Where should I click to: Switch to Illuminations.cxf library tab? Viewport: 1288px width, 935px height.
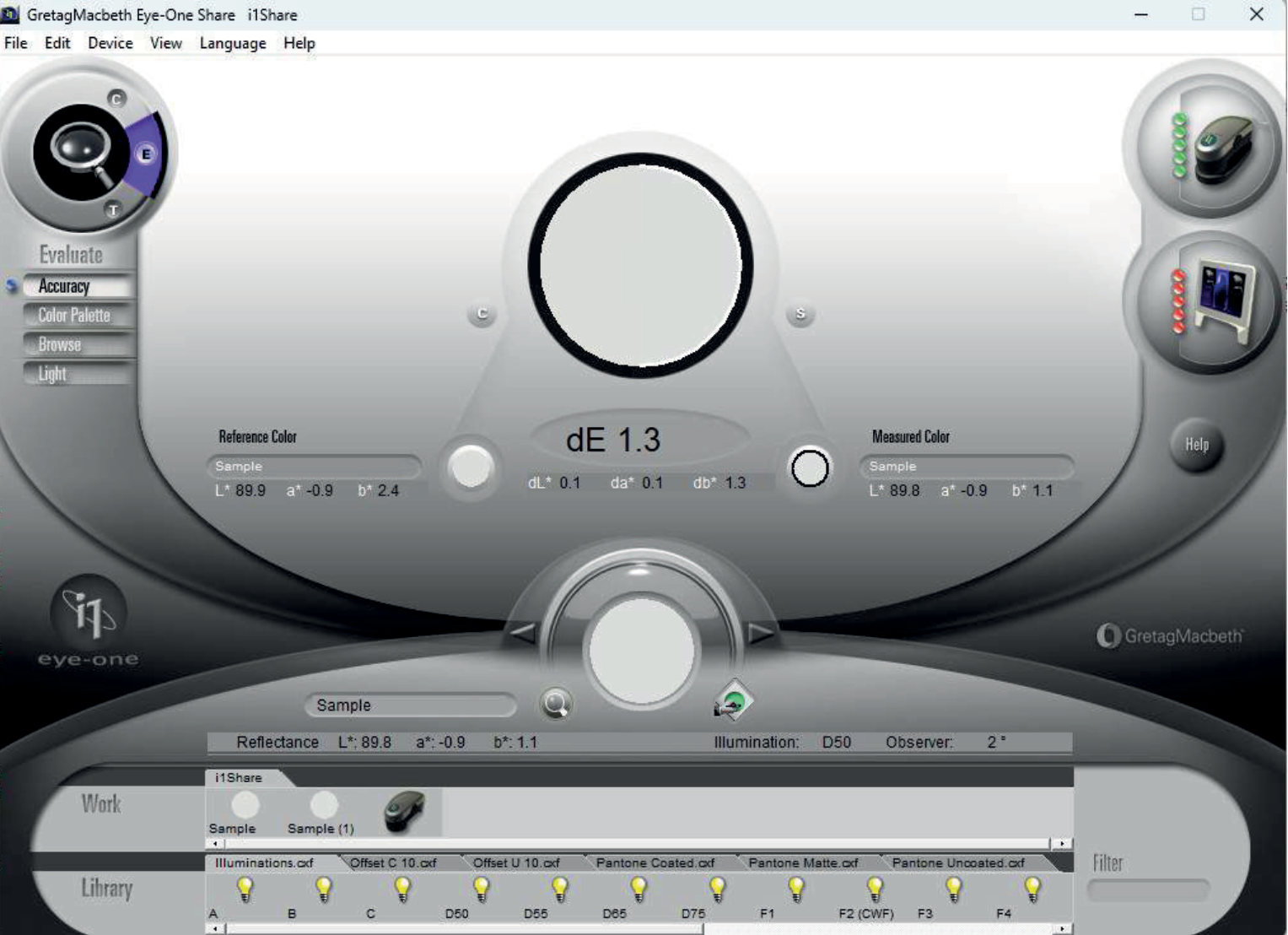[265, 863]
